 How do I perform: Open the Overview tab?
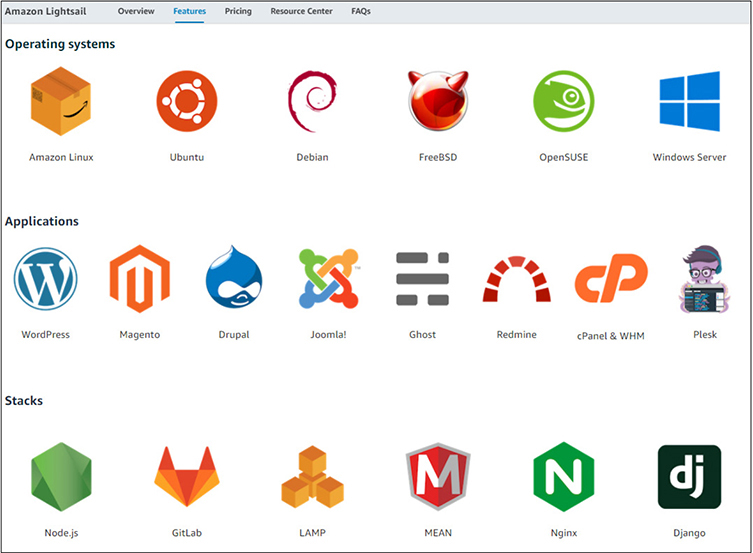click(x=136, y=11)
